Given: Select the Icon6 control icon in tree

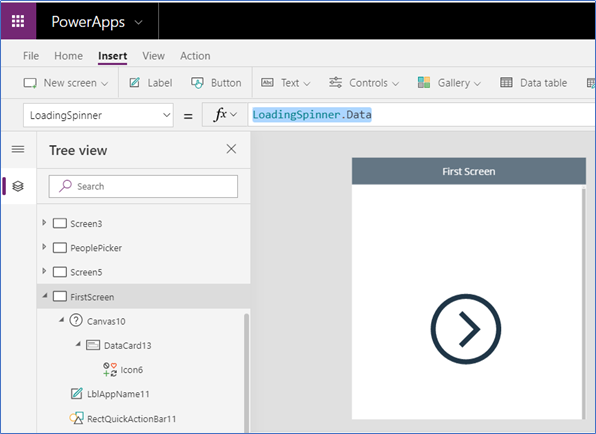Looking at the screenshot, I should (x=110, y=369).
